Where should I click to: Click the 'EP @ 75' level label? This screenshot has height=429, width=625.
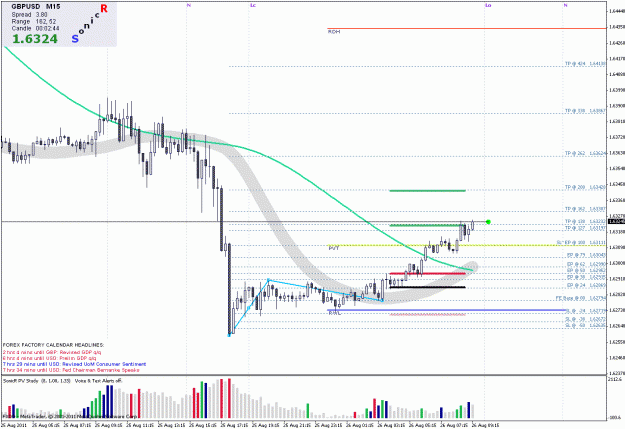point(586,255)
